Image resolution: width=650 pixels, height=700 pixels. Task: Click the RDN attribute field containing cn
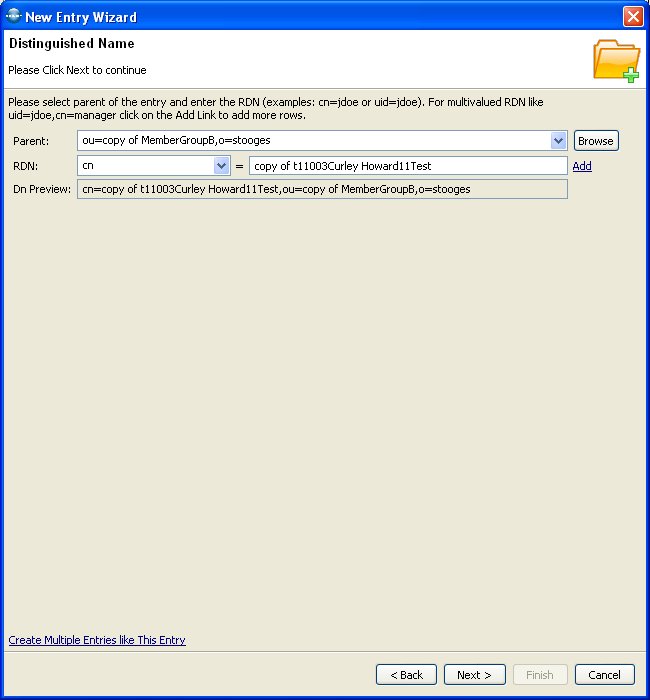point(144,166)
